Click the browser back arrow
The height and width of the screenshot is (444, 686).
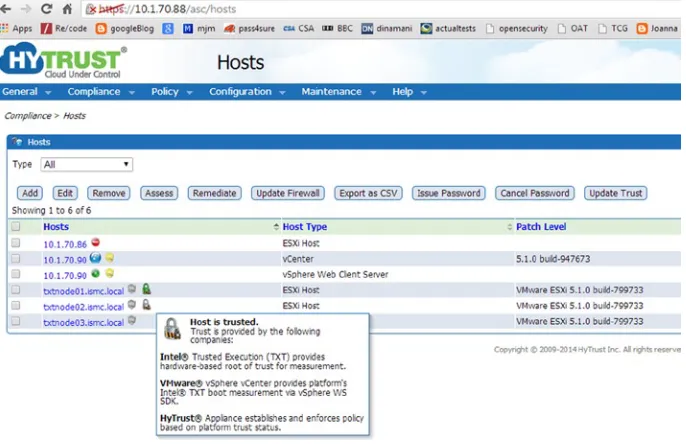click(6, 9)
